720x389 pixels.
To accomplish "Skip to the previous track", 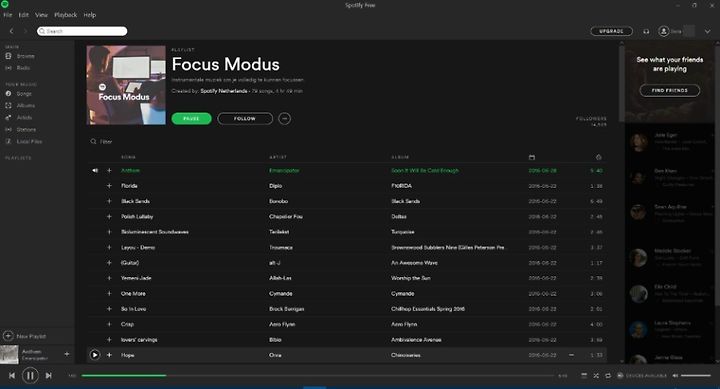I will (x=12, y=376).
